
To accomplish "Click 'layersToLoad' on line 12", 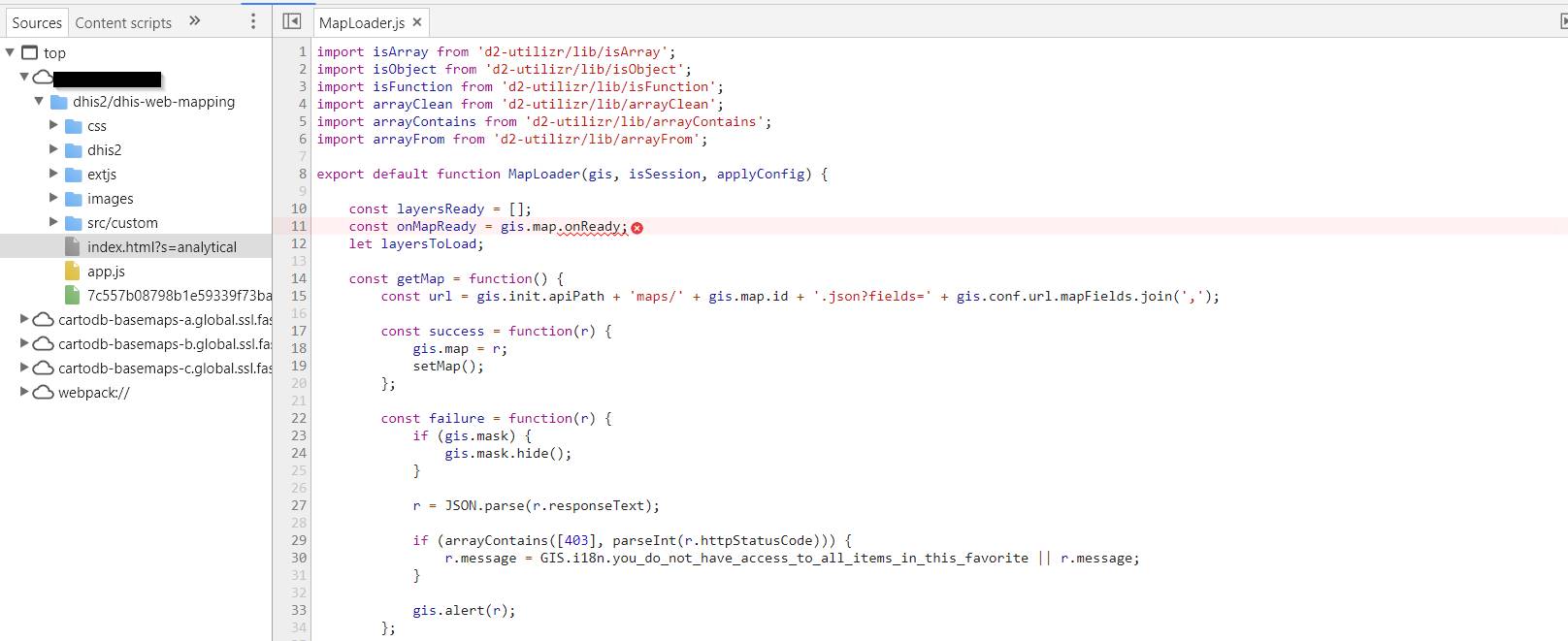I will click(x=429, y=243).
